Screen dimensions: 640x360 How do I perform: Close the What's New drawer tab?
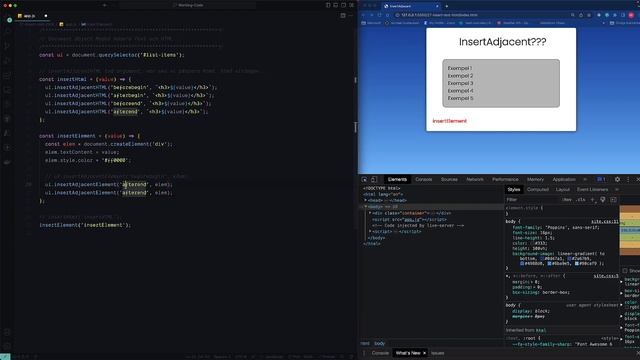(424, 353)
